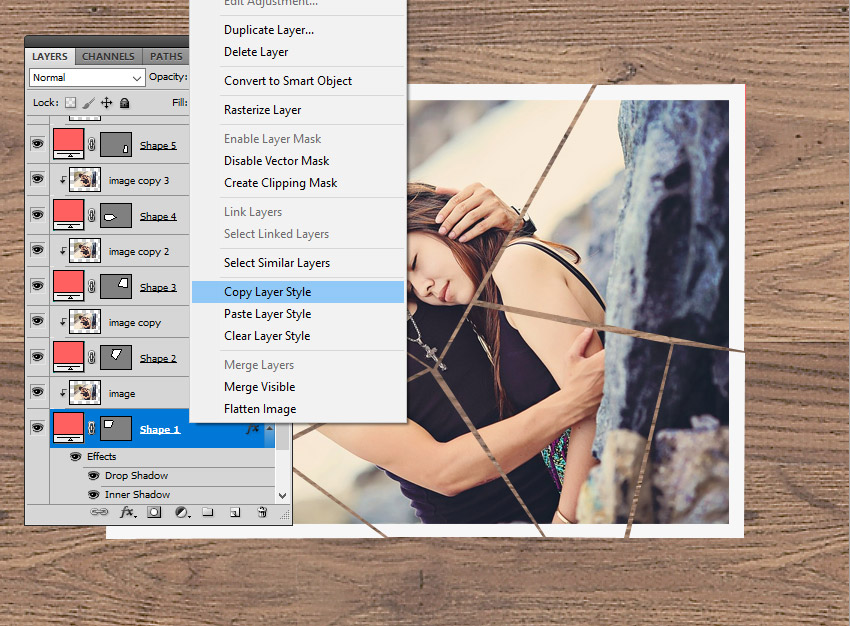
Task: Create a new group with folder icon
Action: click(x=208, y=512)
